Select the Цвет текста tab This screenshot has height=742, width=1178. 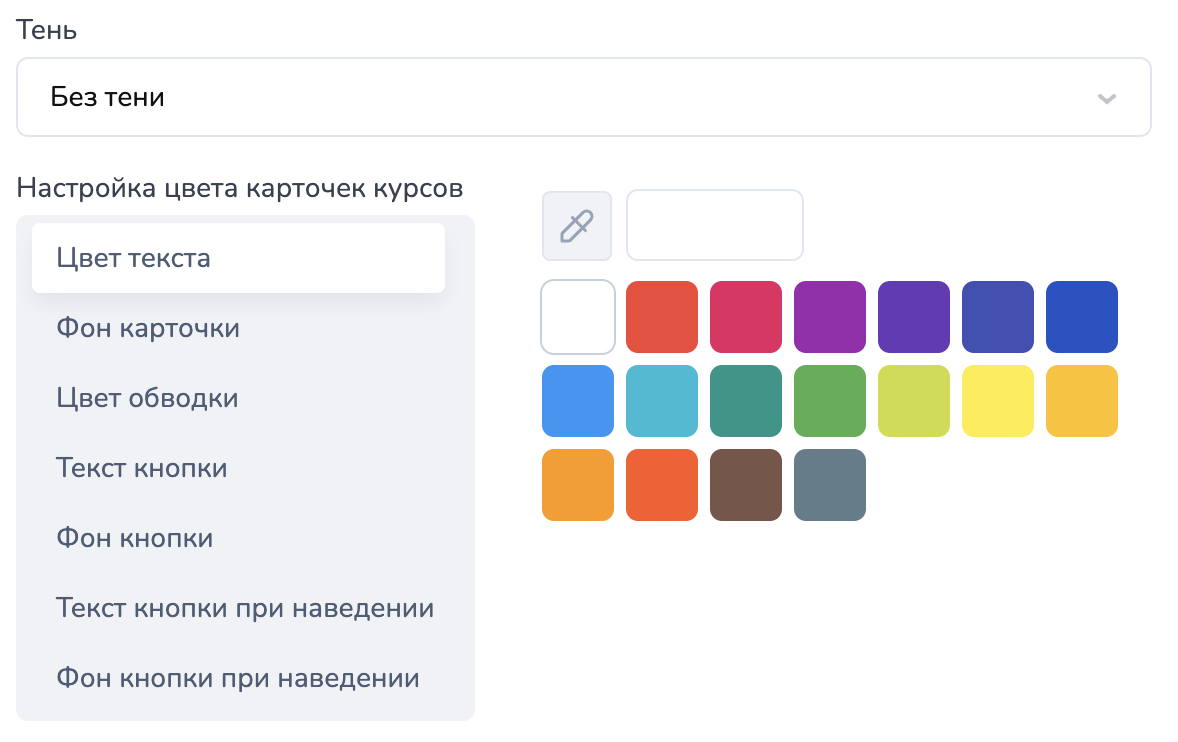click(x=238, y=258)
